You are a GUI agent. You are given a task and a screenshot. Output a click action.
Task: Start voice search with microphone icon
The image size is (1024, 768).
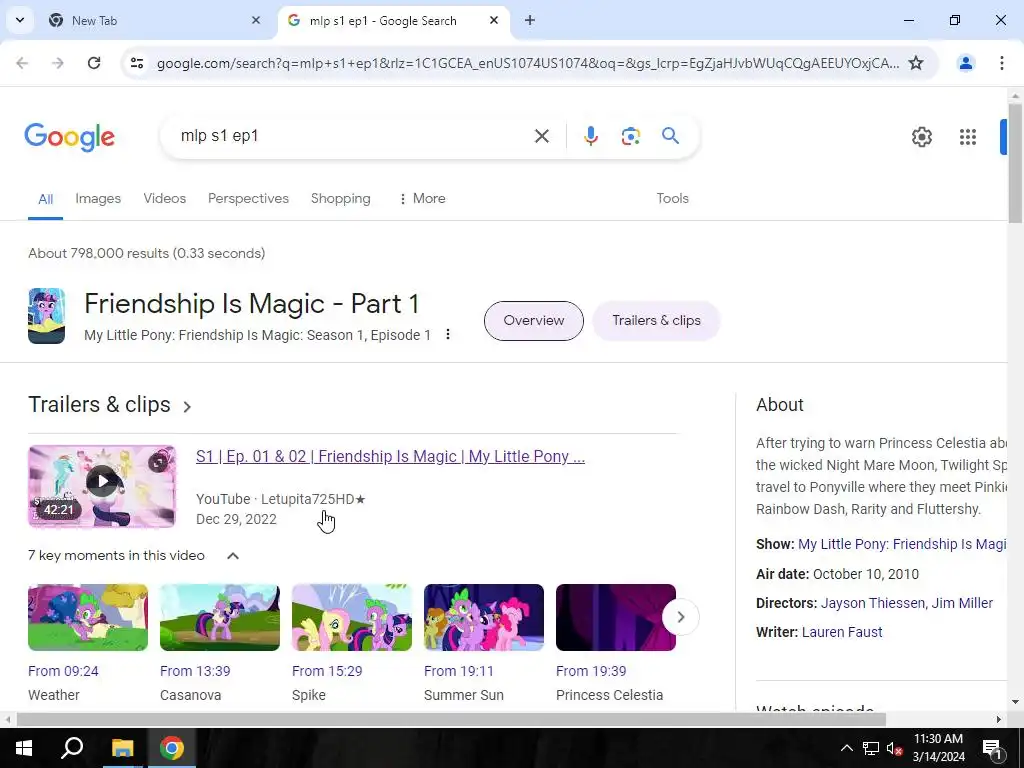590,136
